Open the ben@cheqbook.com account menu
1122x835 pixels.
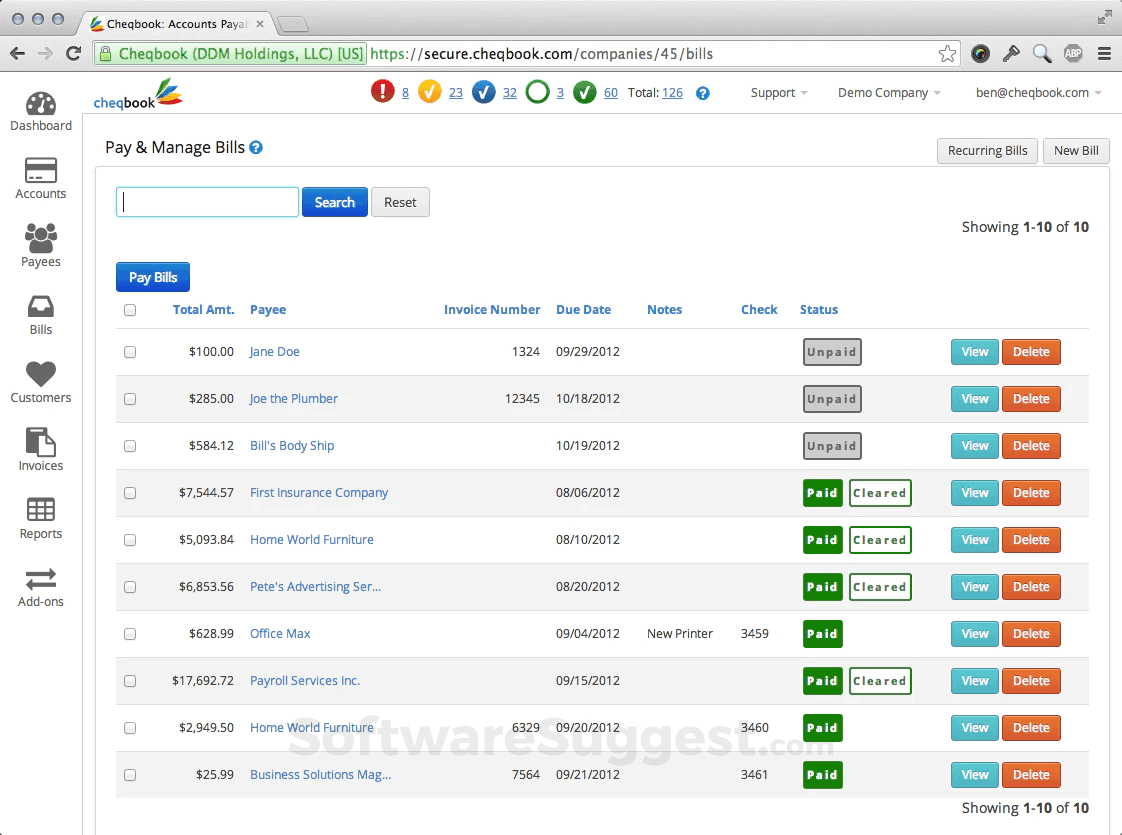tap(1037, 92)
